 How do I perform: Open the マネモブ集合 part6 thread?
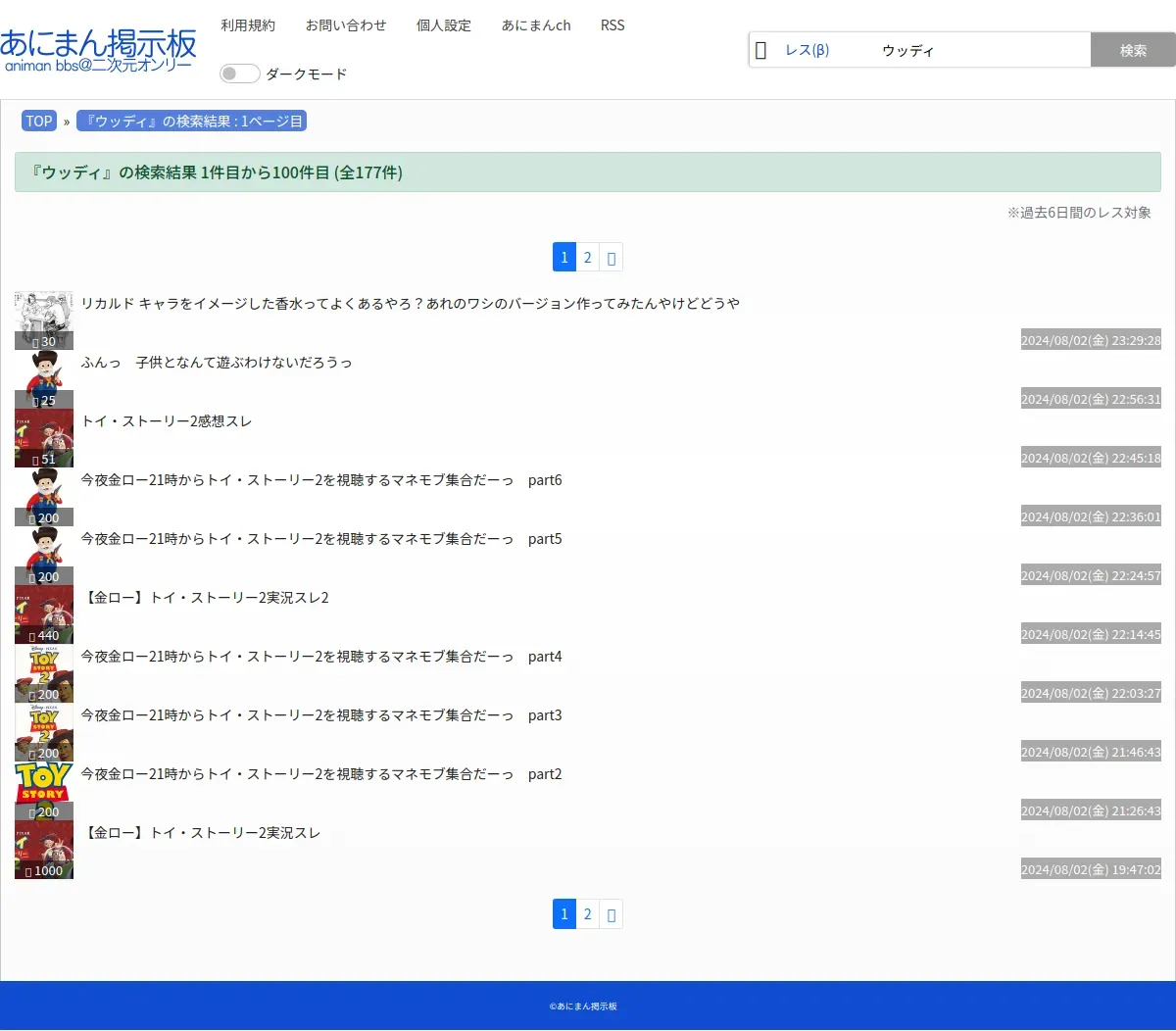point(321,480)
